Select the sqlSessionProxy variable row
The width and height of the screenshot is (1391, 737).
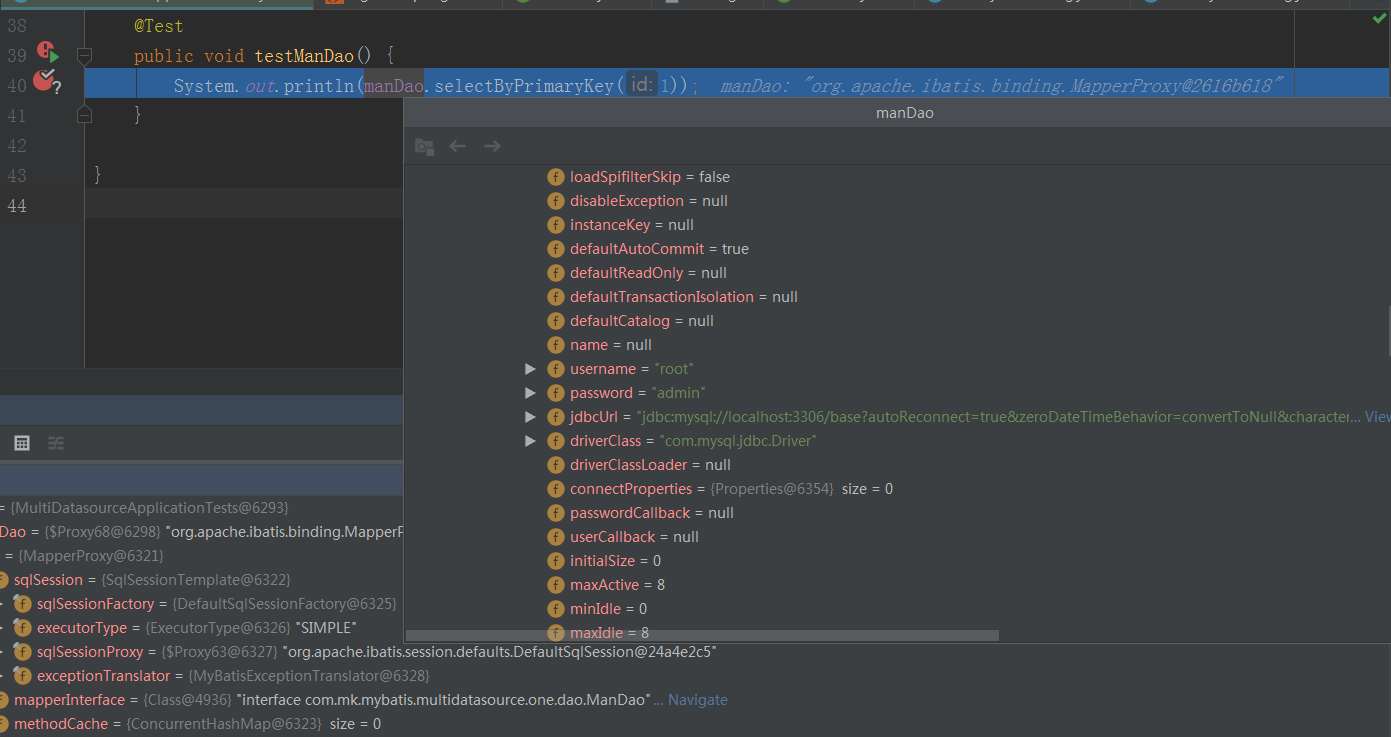pyautogui.click(x=360, y=652)
